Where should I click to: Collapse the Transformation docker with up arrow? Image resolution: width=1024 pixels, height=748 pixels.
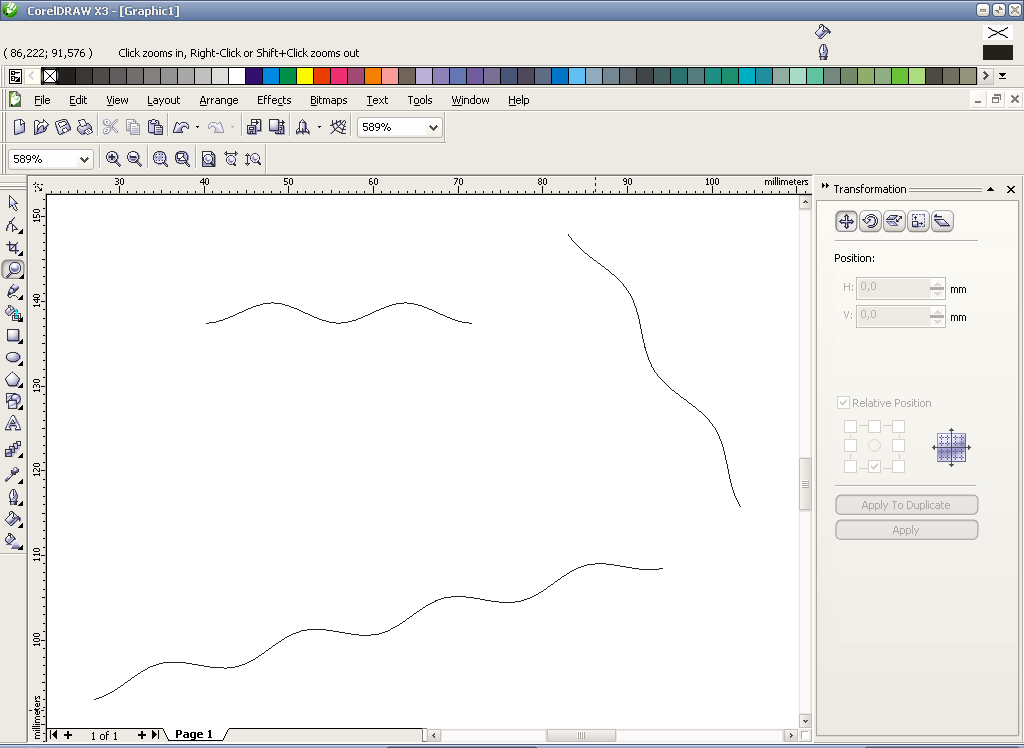point(991,189)
